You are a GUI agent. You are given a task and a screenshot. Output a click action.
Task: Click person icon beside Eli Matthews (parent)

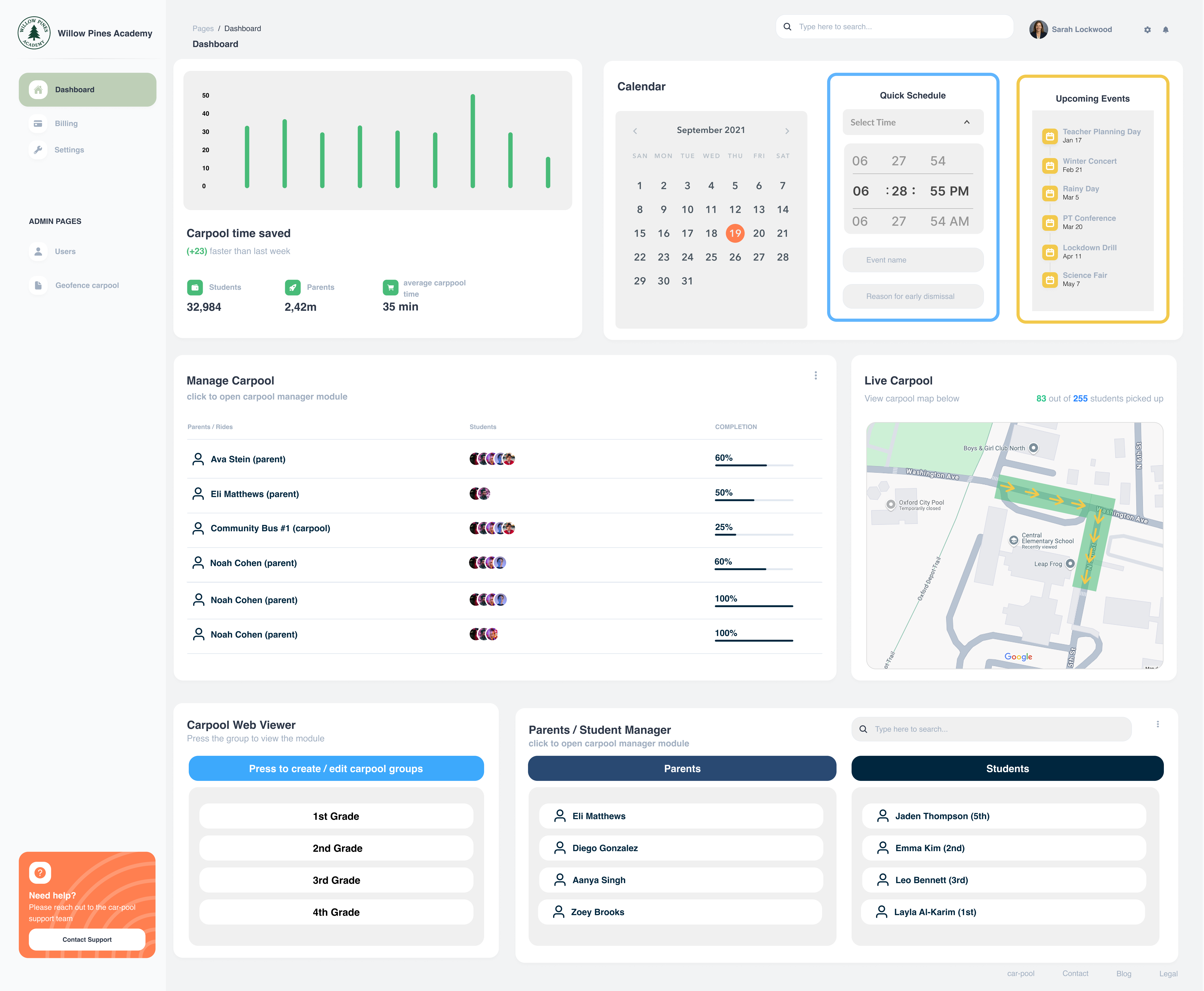198,494
